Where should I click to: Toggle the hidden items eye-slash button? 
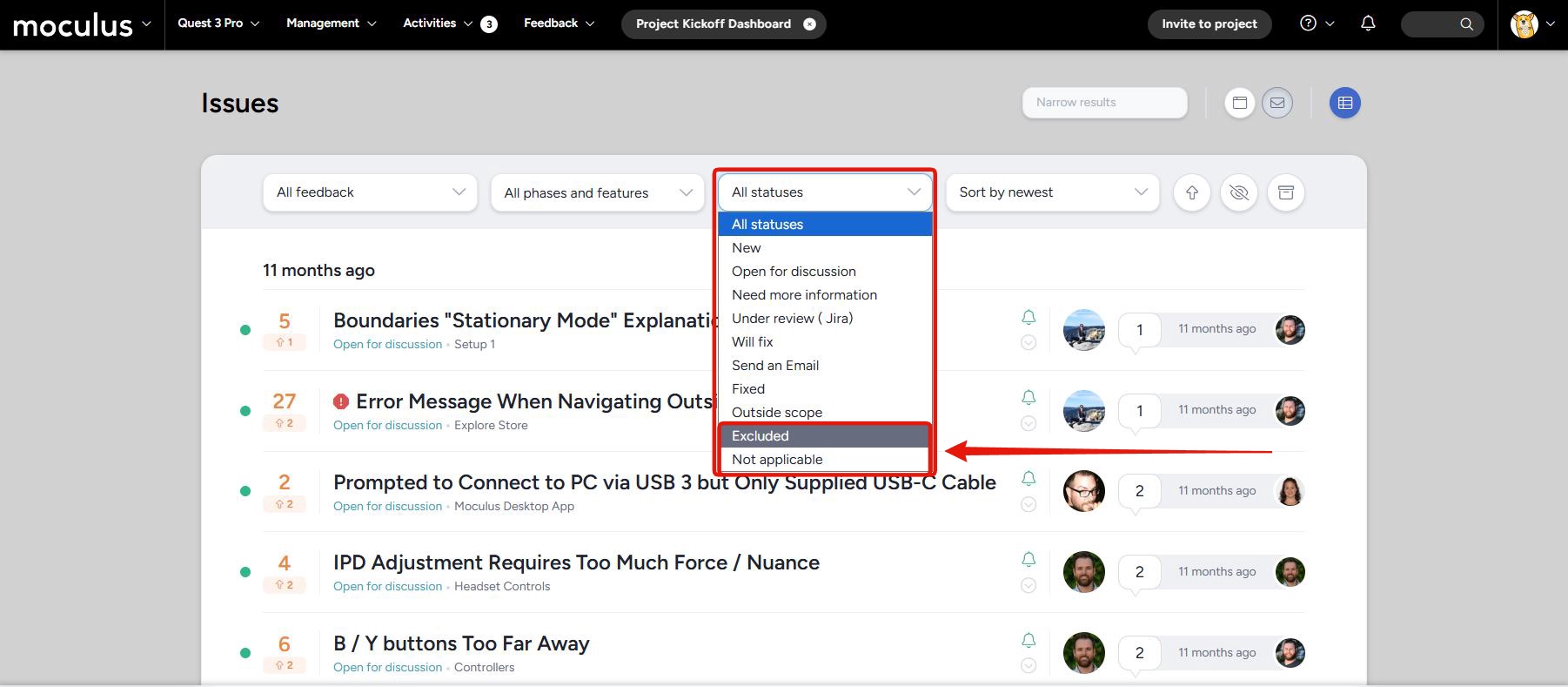point(1239,192)
